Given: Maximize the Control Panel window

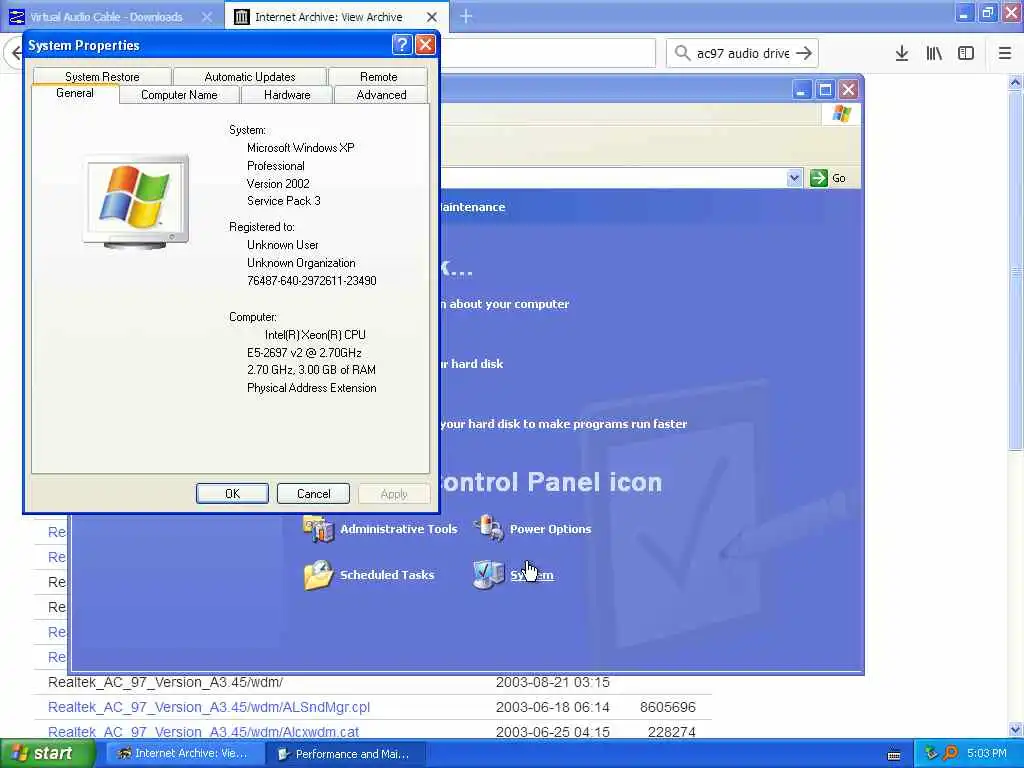Looking at the screenshot, I should pyautogui.click(x=825, y=89).
